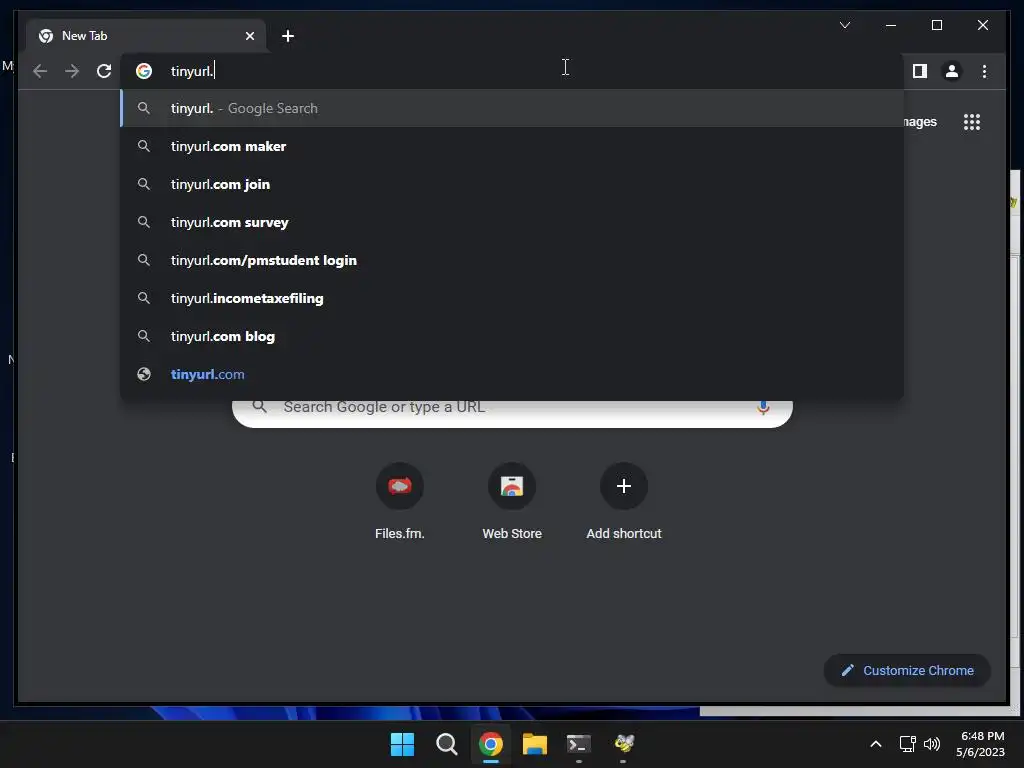This screenshot has height=768, width=1024.
Task: Open the terminal icon in the taskbar
Action: (x=579, y=744)
